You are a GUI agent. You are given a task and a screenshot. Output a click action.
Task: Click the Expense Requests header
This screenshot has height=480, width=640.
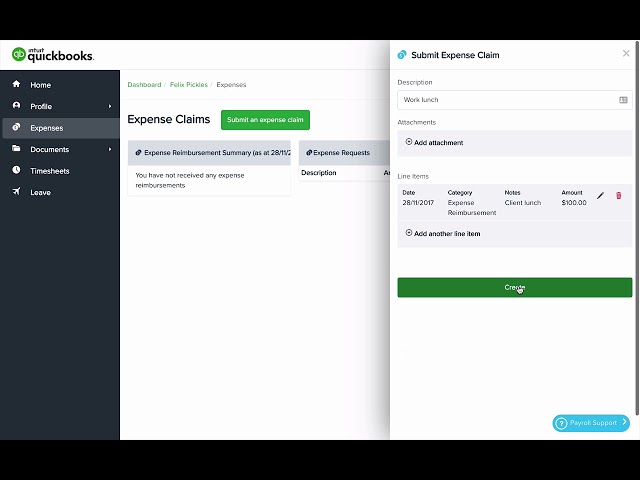coord(344,153)
